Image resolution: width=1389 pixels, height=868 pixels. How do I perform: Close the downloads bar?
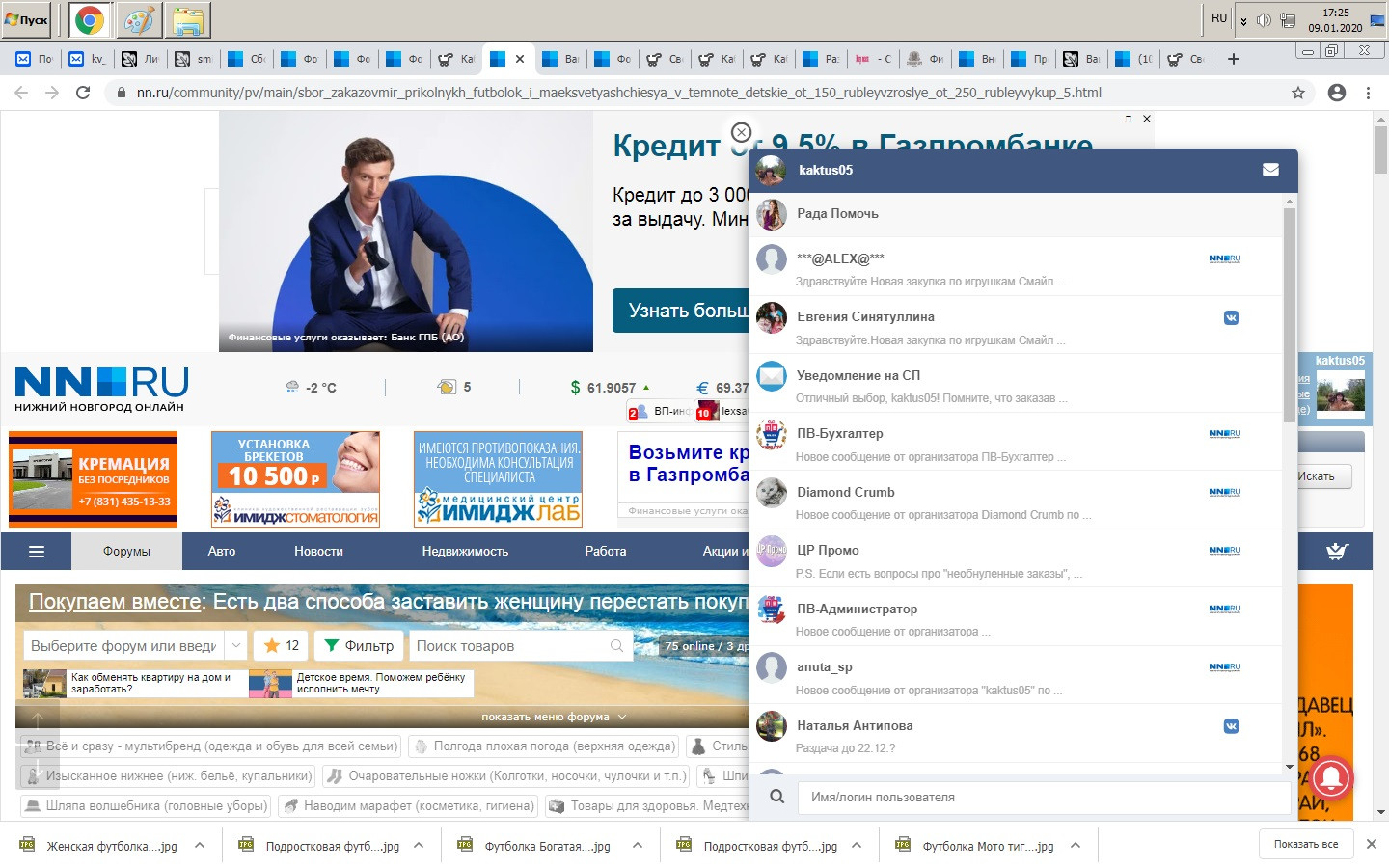1371,844
